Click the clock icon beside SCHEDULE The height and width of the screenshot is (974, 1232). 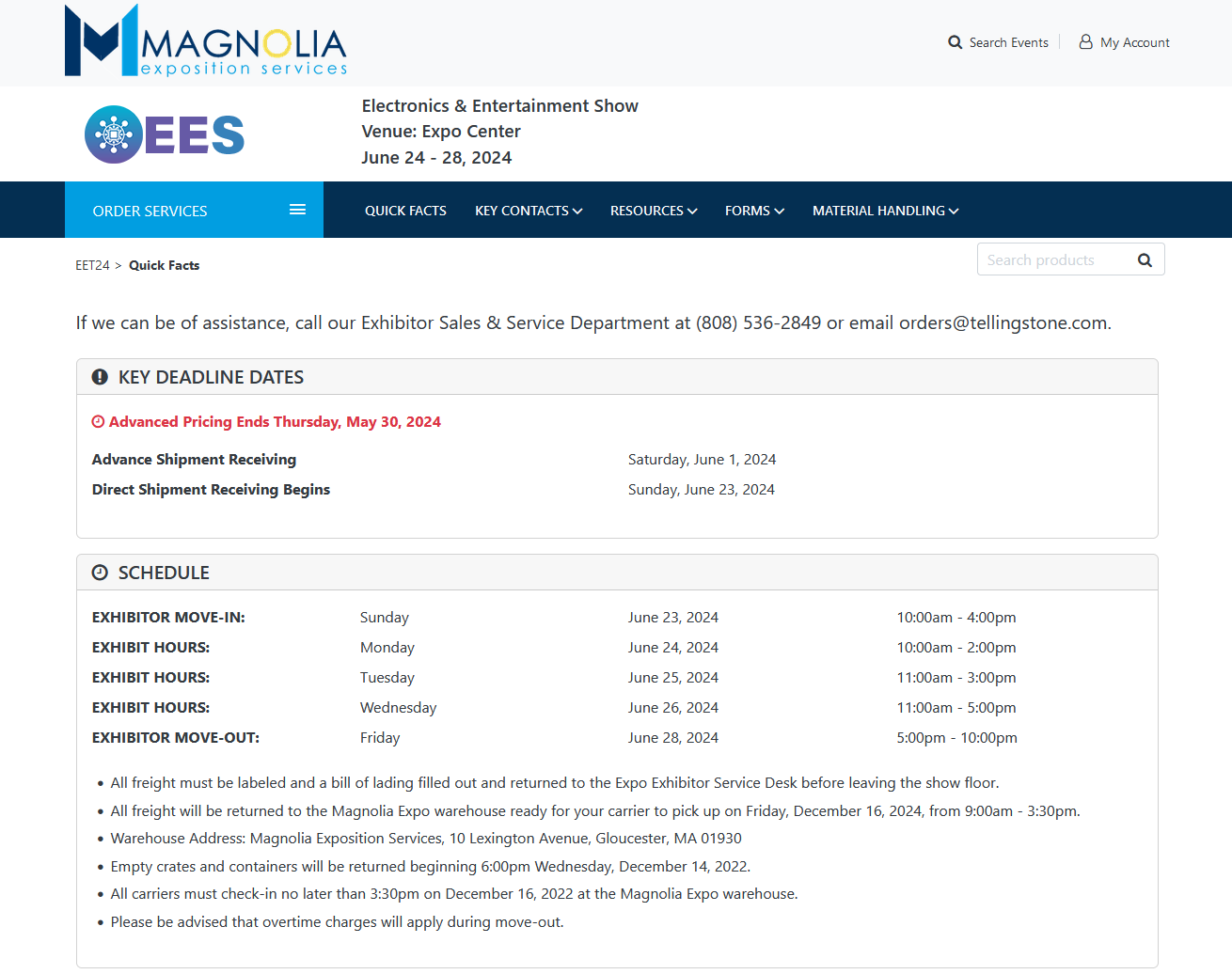100,572
